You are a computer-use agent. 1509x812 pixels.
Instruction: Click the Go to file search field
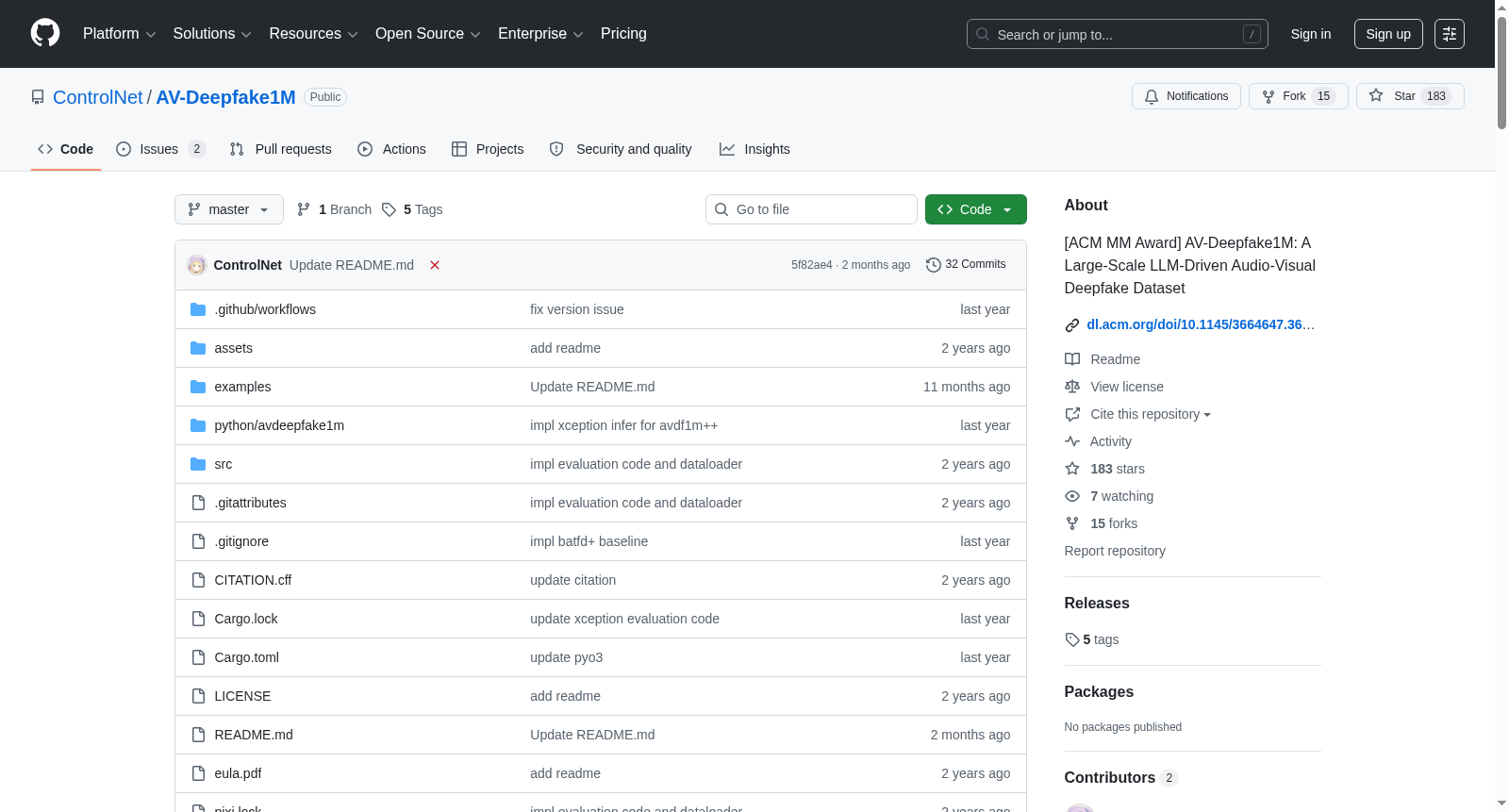click(811, 209)
